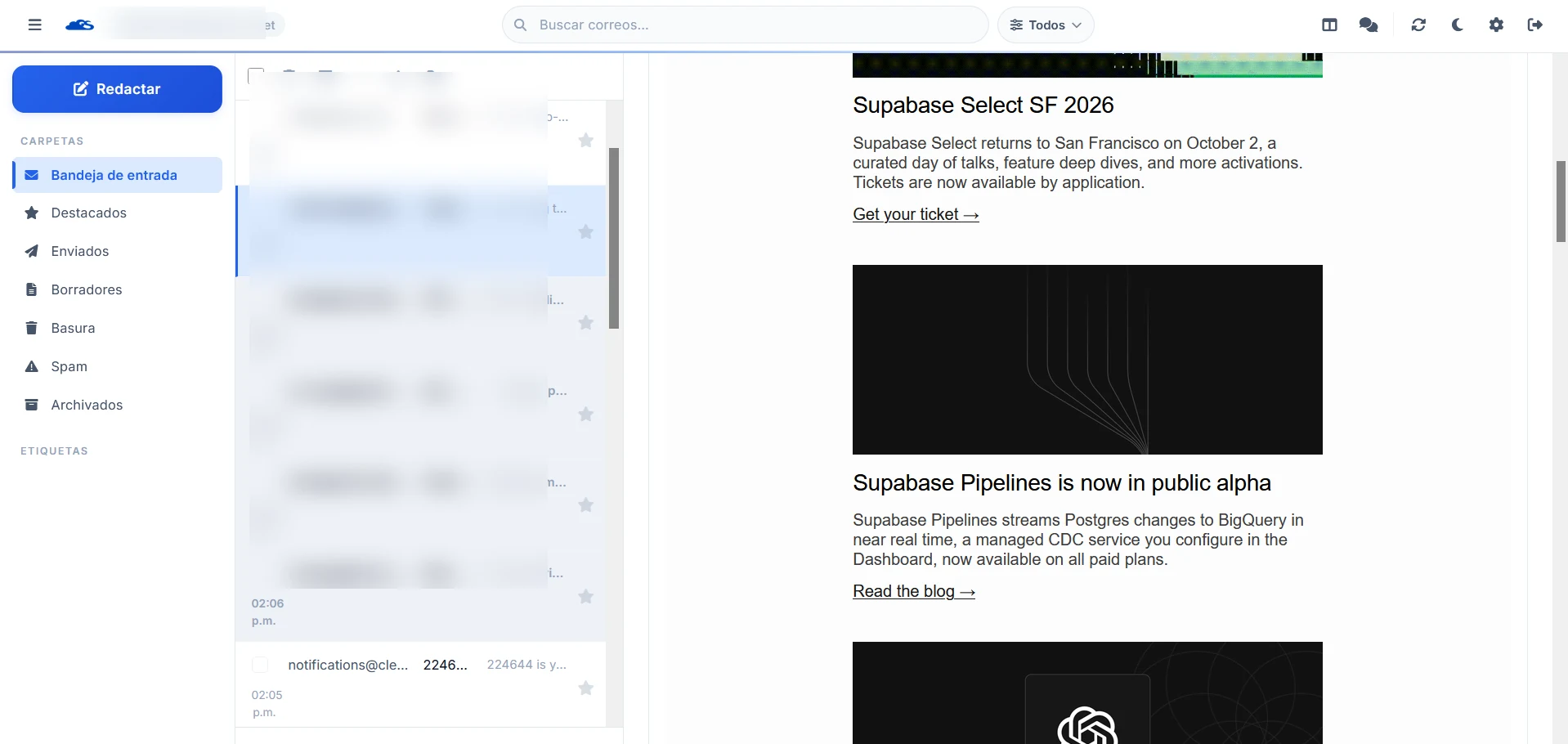Follow the Read the blog link

(x=914, y=591)
